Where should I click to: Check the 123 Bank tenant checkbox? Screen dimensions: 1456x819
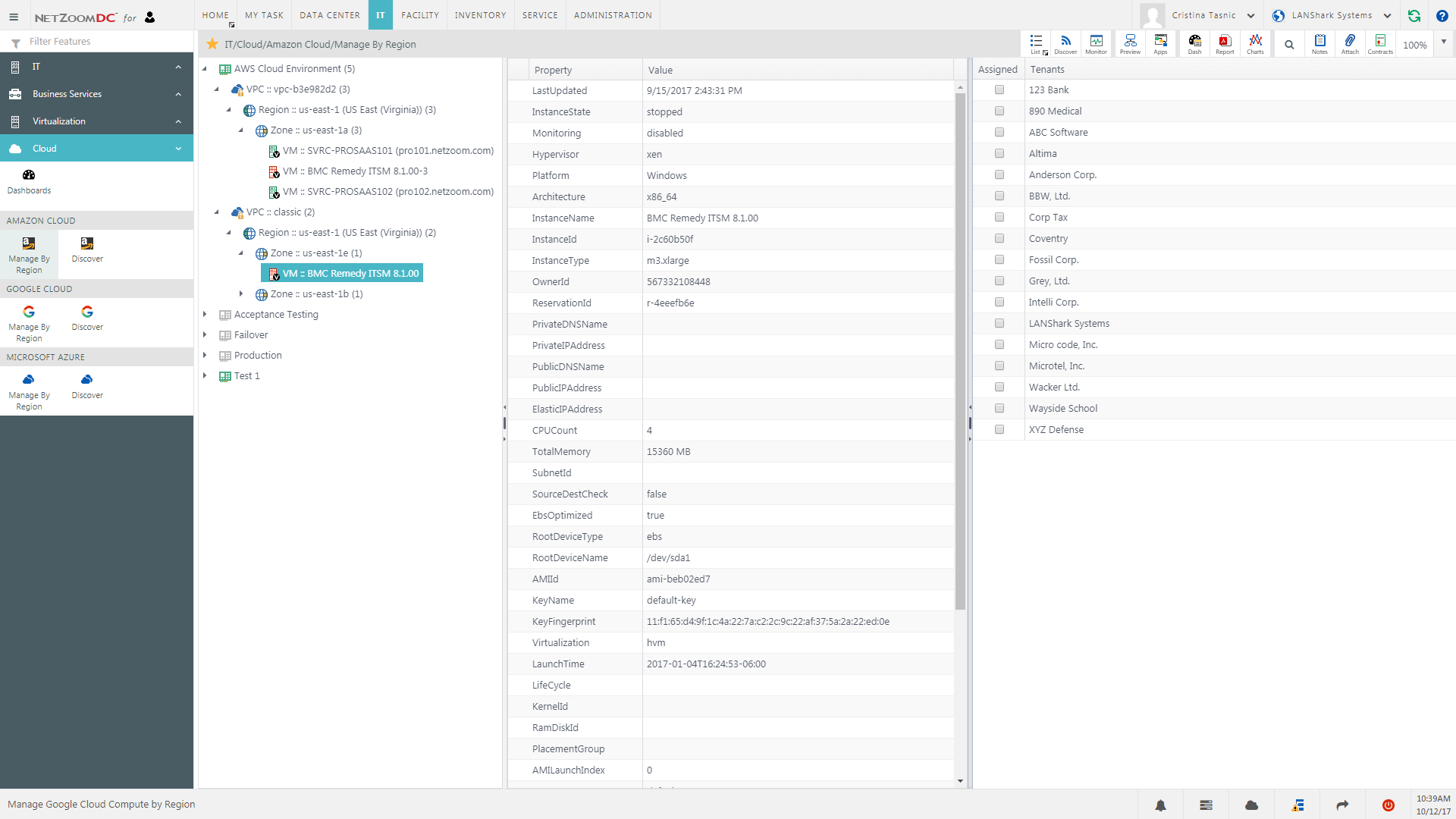pyautogui.click(x=999, y=90)
